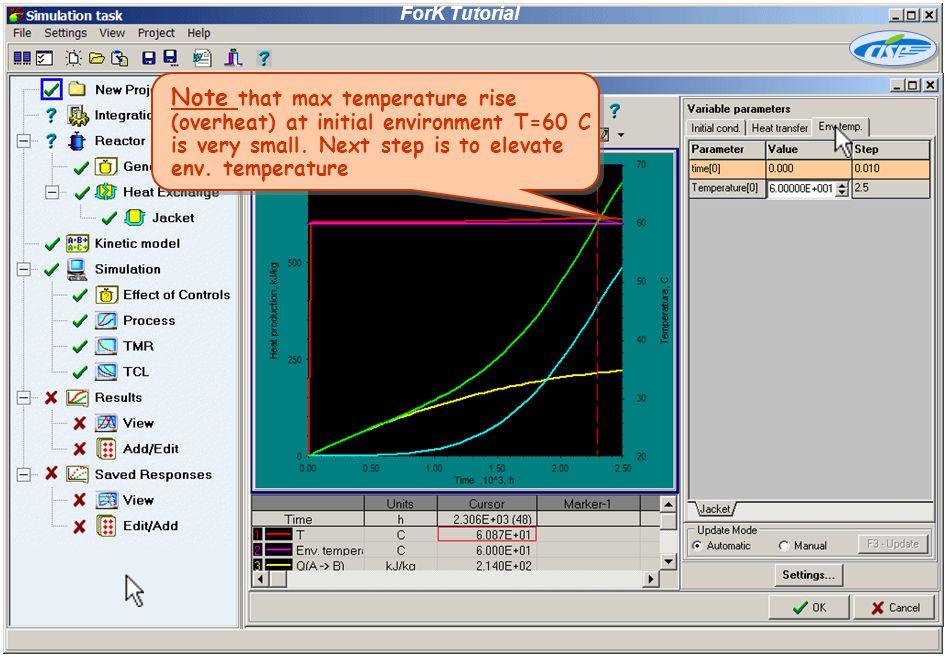945x657 pixels.
Task: Open the View menu
Action: 112,33
